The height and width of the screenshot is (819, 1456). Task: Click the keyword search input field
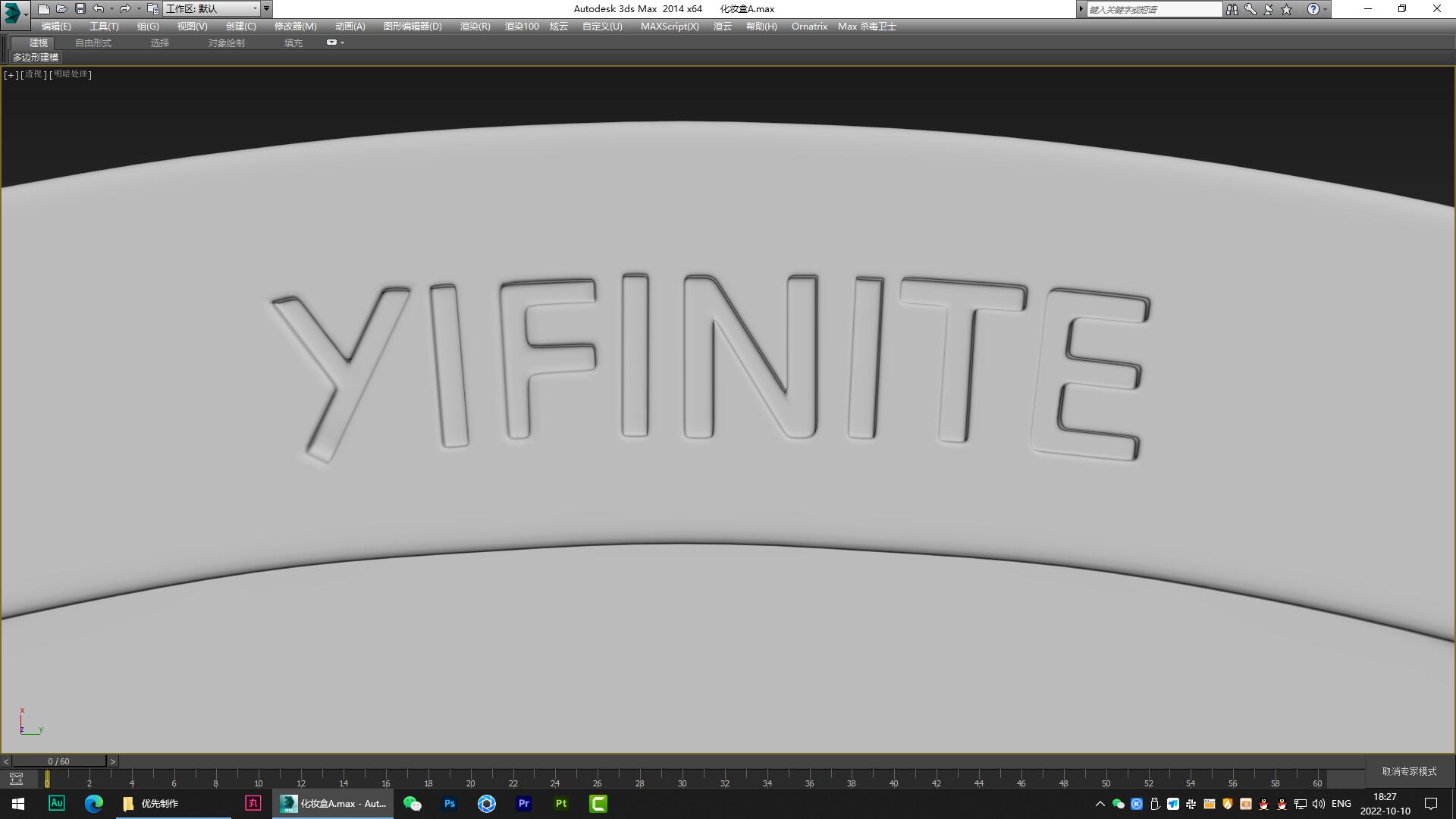[x=1153, y=9]
